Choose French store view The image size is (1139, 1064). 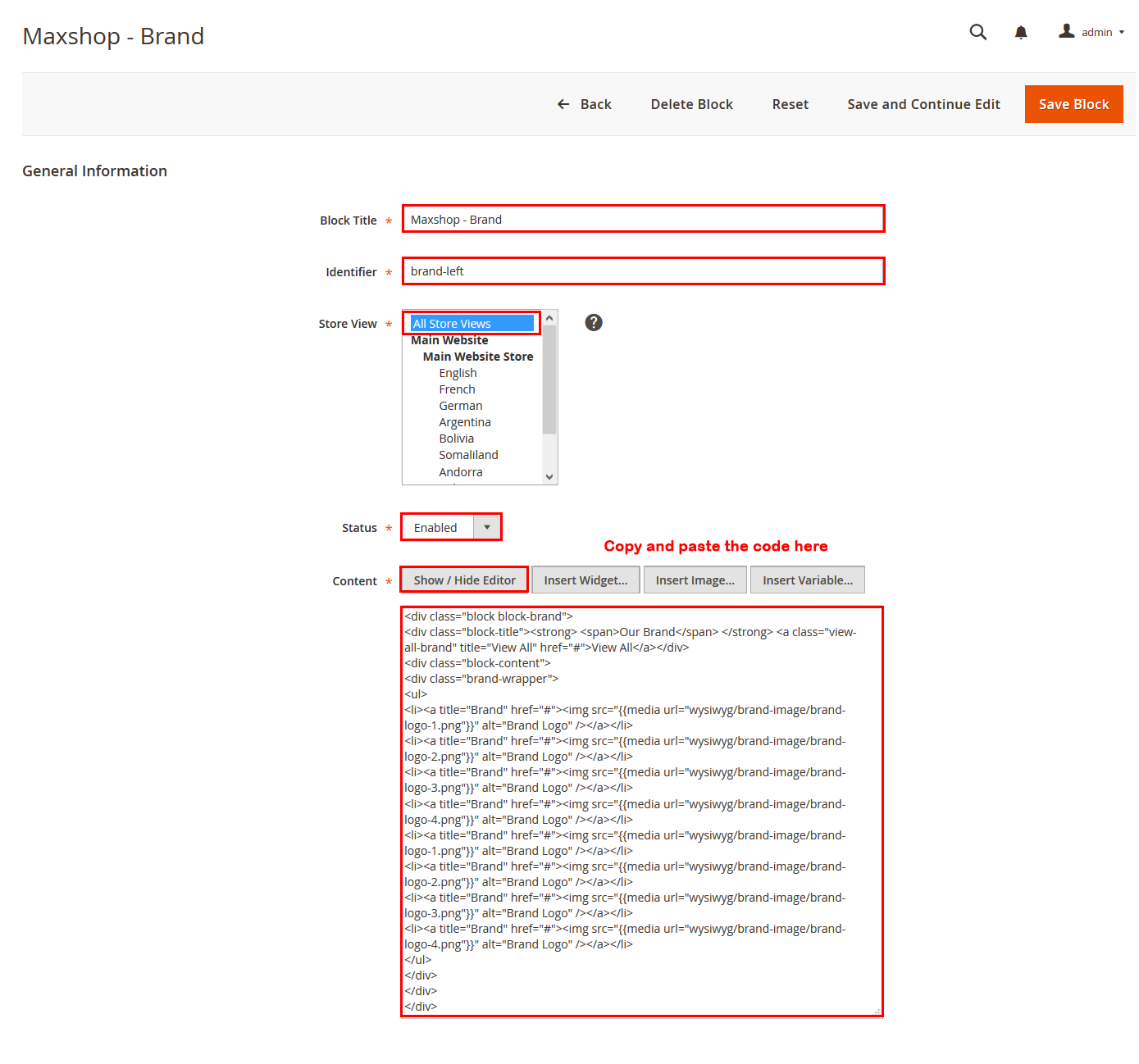pyautogui.click(x=457, y=389)
